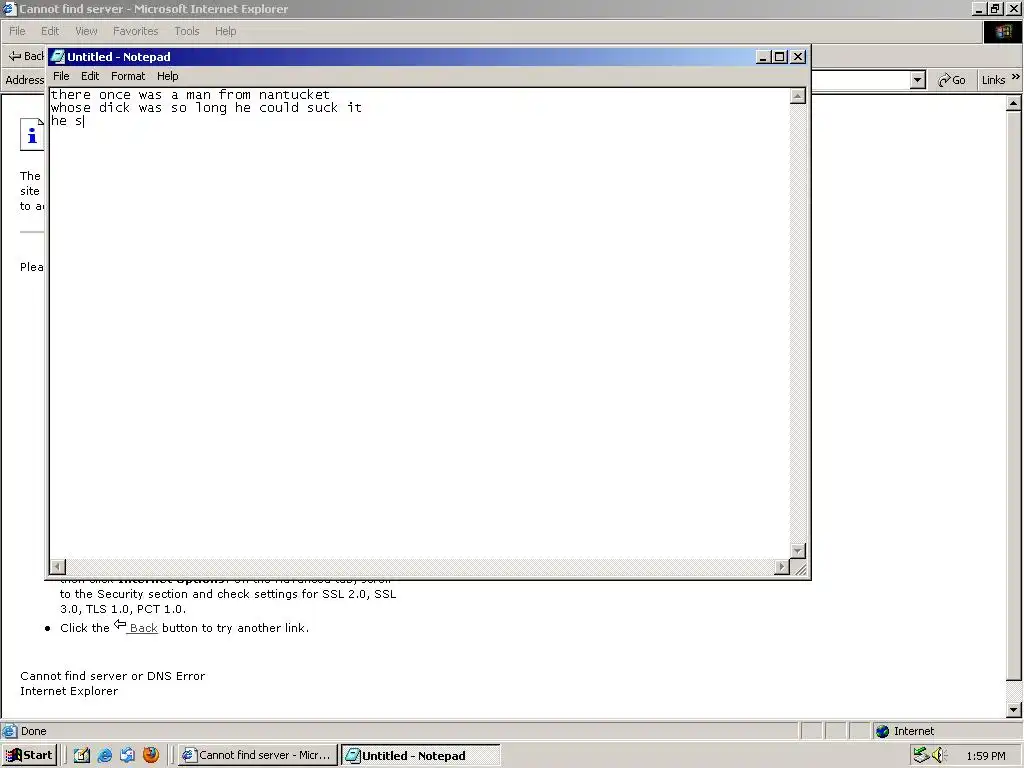Click the Notepad title bar icon
This screenshot has width=1024, height=768.
57,57
